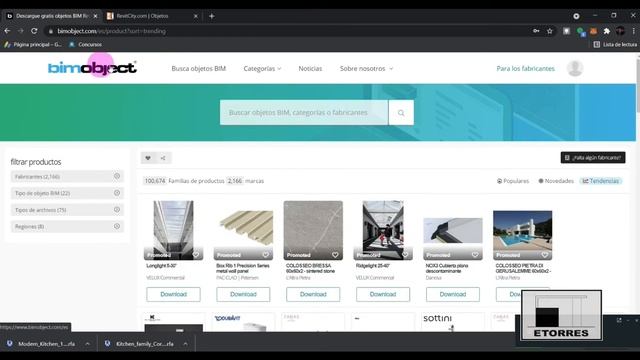Open the downloaded Modern_Kitchen_1 .rfa file
Viewport: 640px width, 360px height.
click(x=46, y=344)
